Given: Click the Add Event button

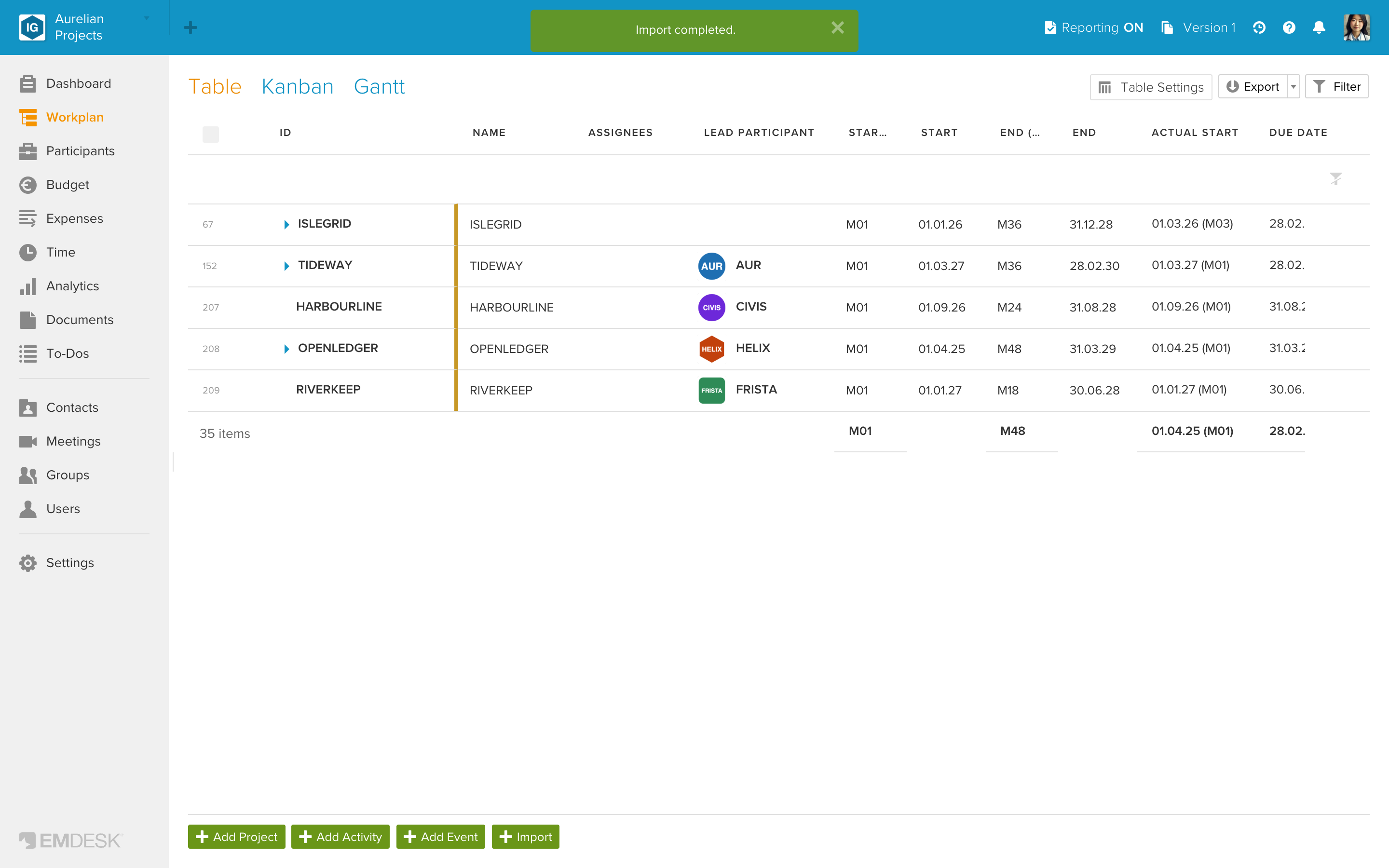Looking at the screenshot, I should [x=440, y=837].
